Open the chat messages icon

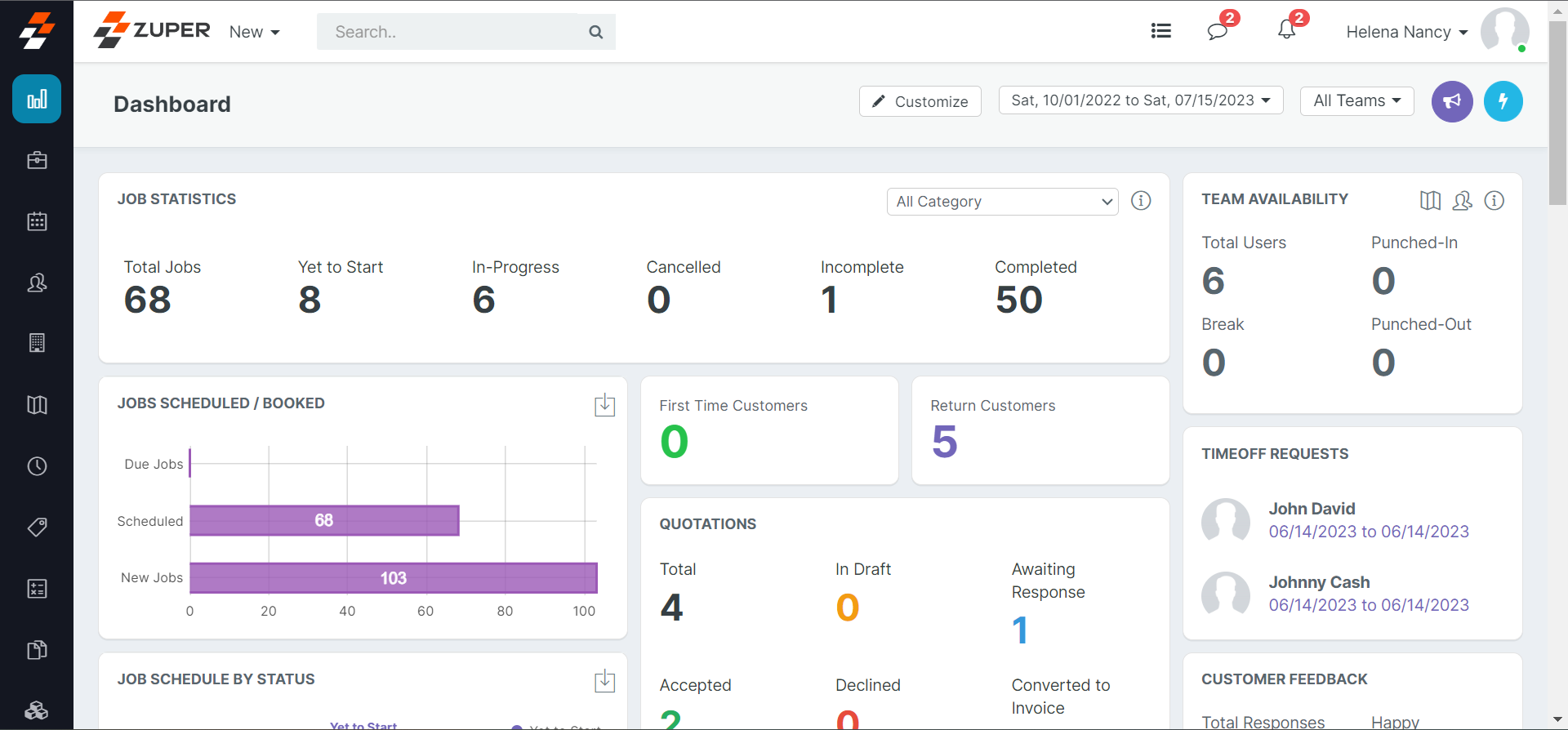[1217, 31]
